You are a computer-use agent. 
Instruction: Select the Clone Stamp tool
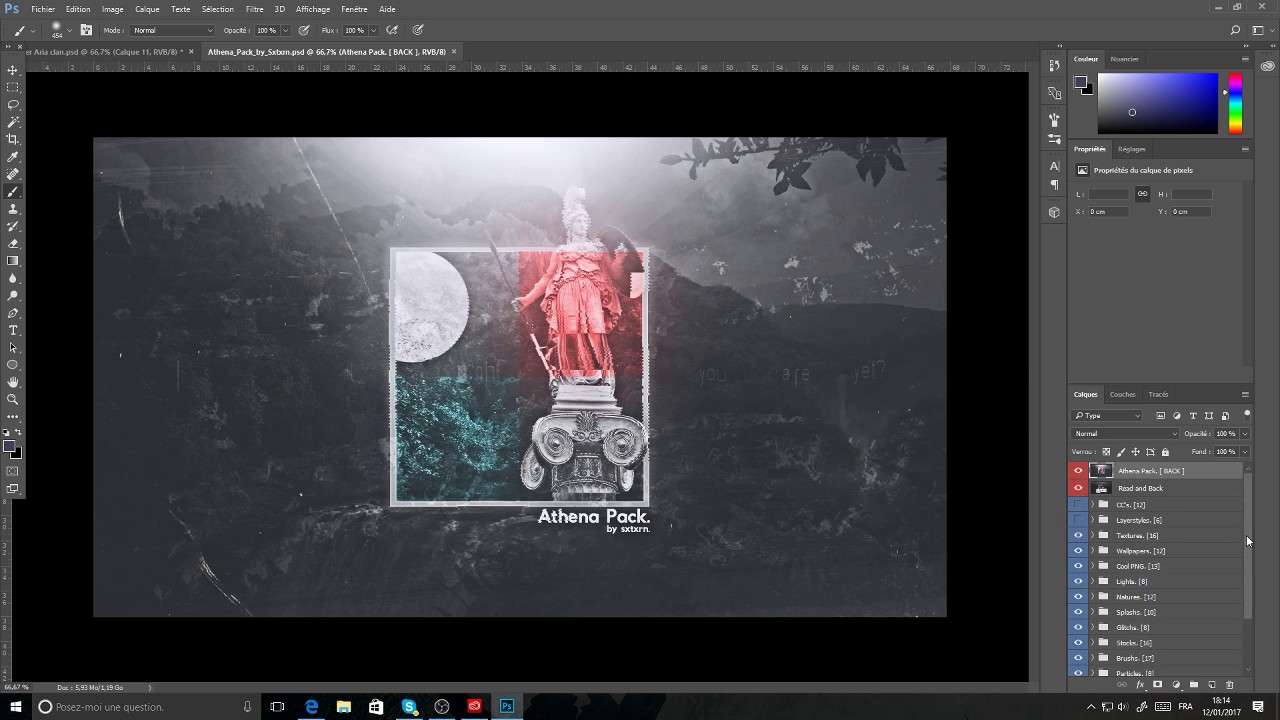click(x=13, y=209)
